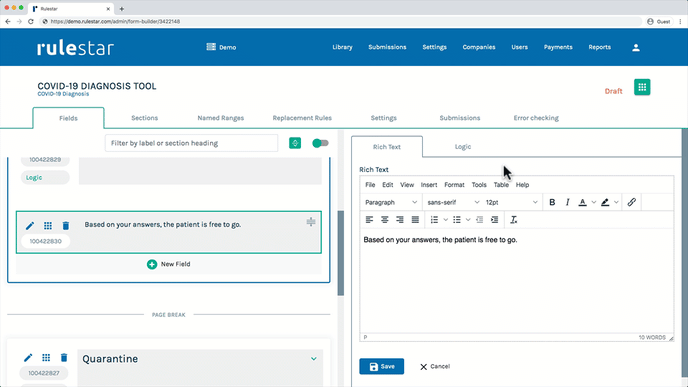Align text right in the editor

(x=400, y=220)
